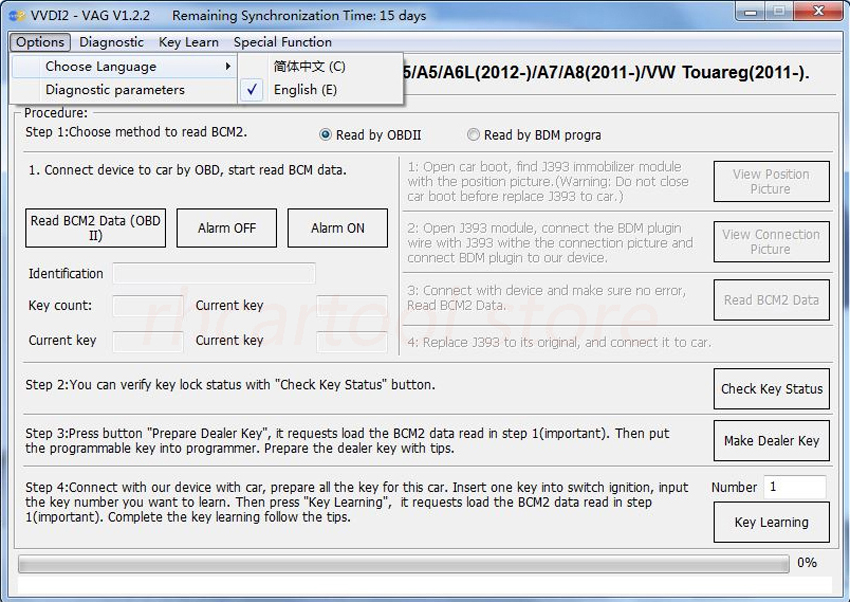Image resolution: width=850 pixels, height=602 pixels.
Task: Click '4: Replace J393 to its original' text
Action: 494,342
